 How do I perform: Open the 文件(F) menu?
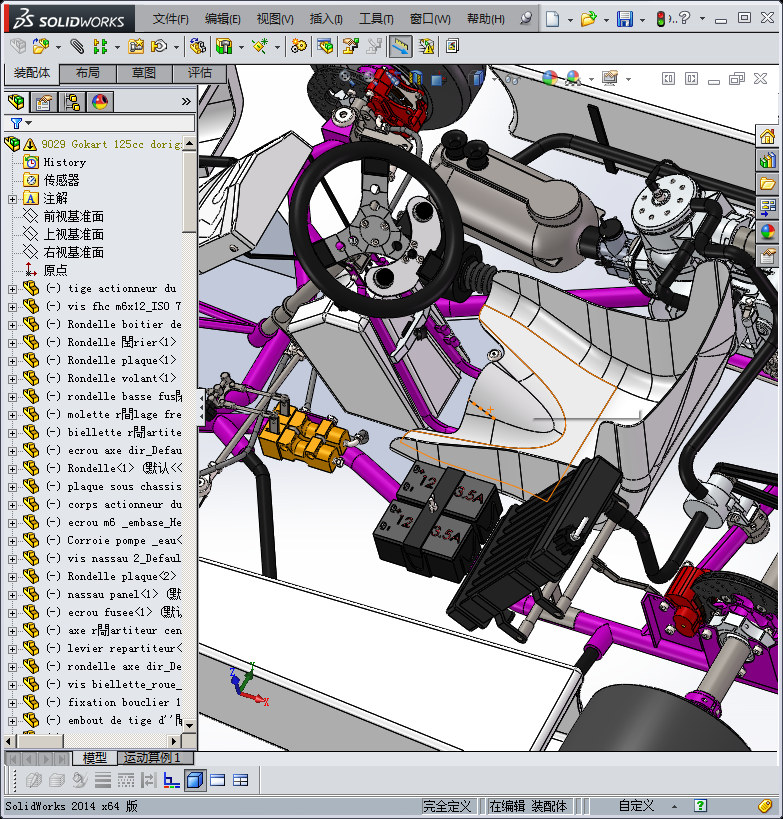tap(170, 19)
